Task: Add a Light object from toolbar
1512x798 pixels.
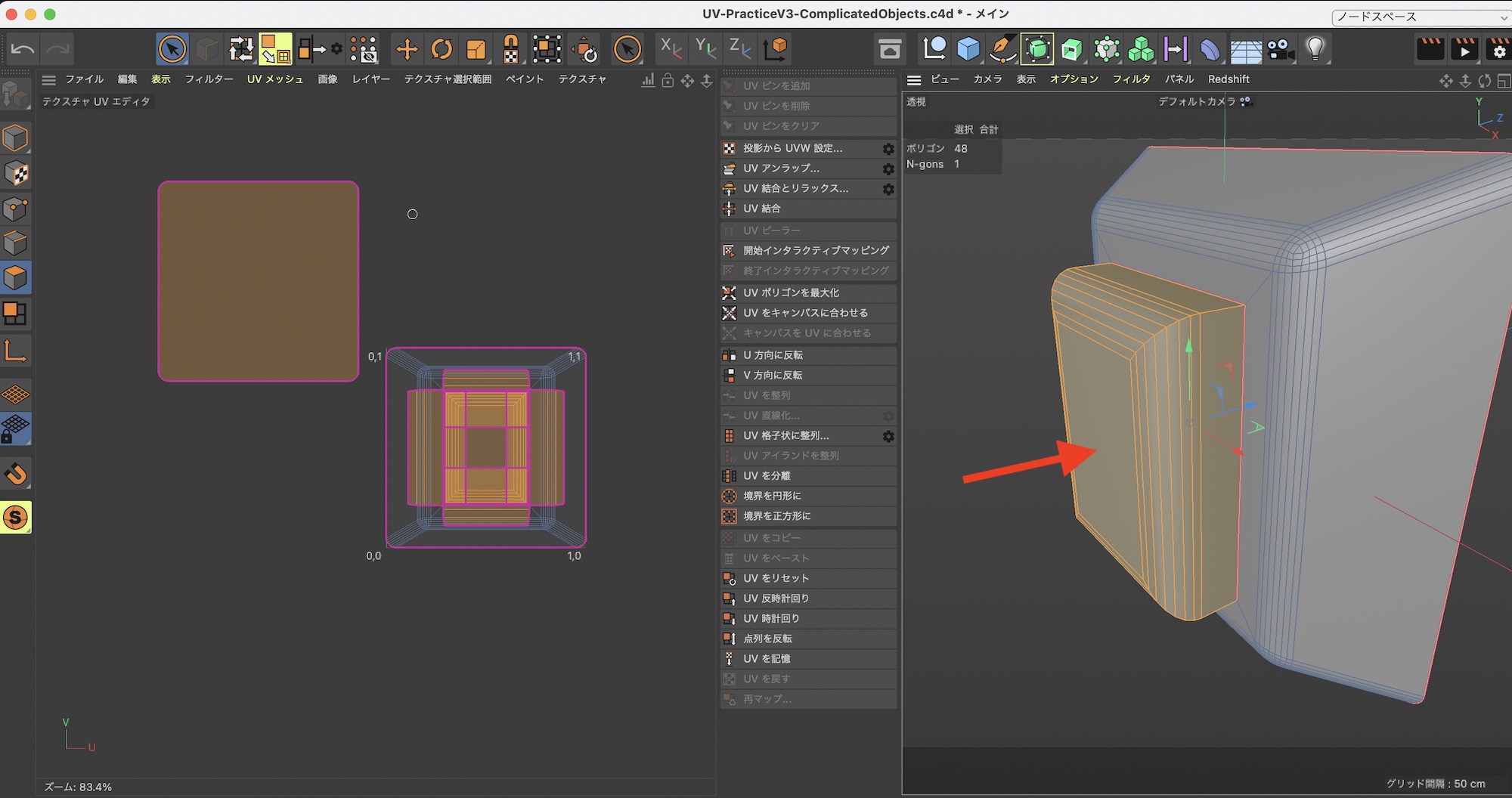Action: pos(1315,50)
